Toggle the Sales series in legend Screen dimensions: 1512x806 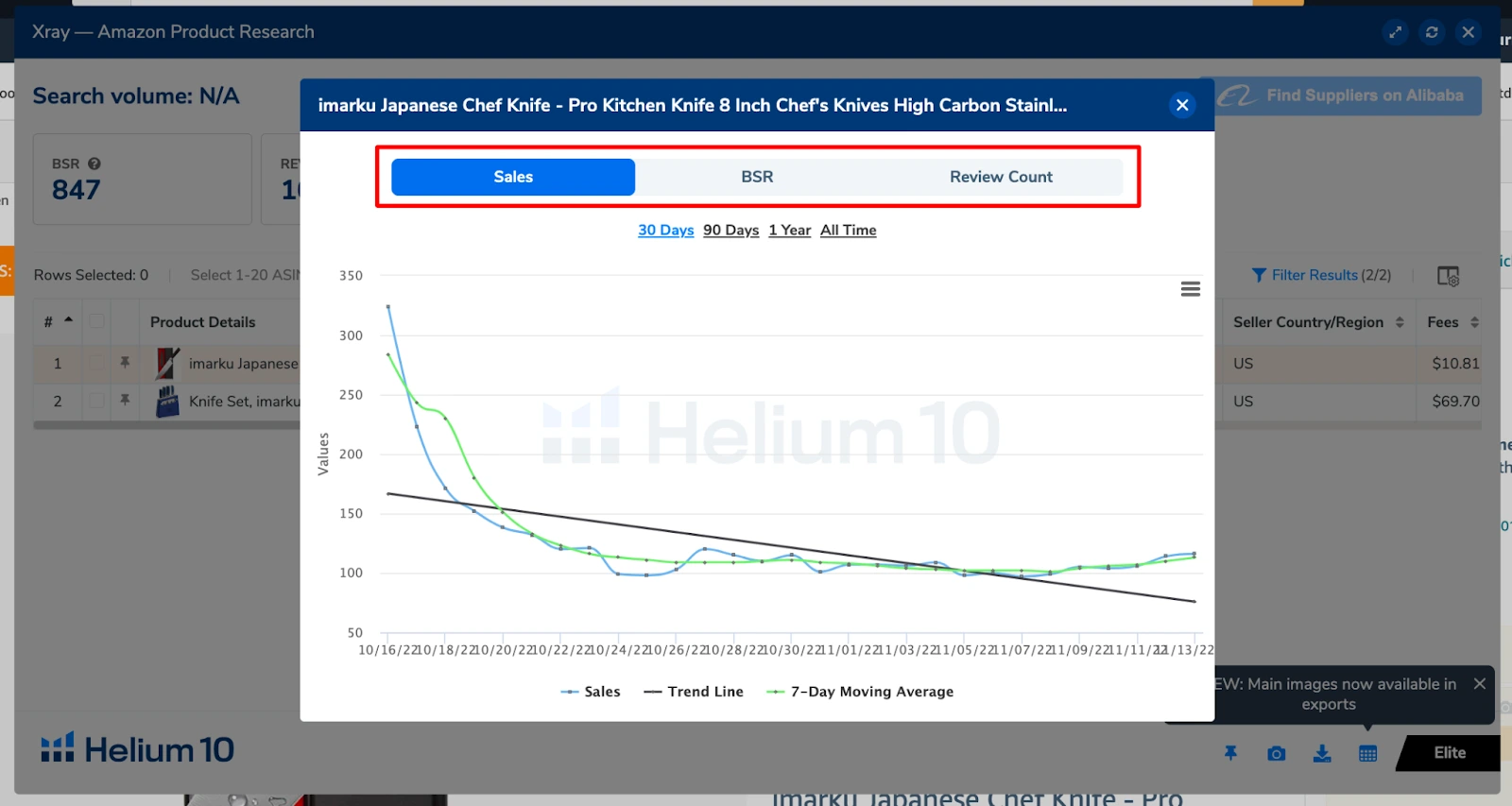(591, 692)
